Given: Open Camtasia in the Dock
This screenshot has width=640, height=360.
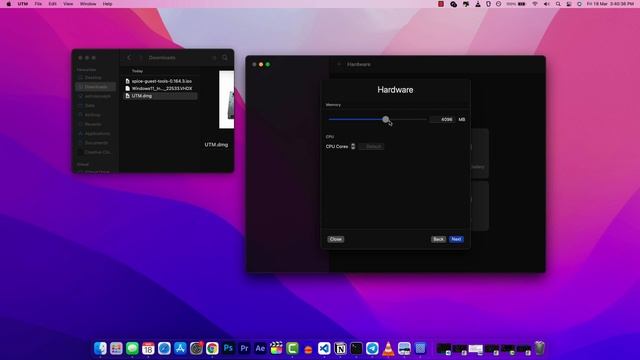Looking at the screenshot, I should point(292,348).
